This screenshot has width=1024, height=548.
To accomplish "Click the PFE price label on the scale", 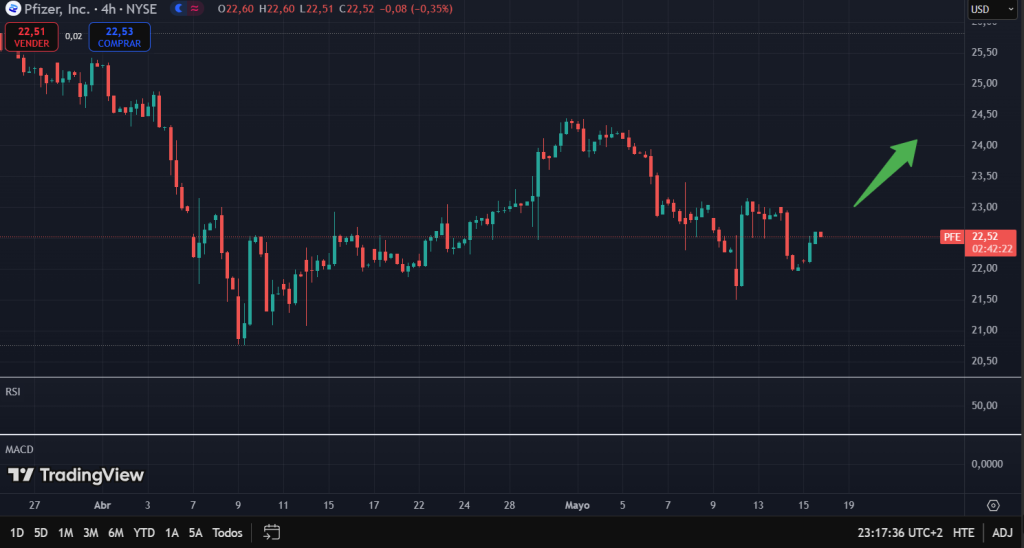I will pos(952,236).
